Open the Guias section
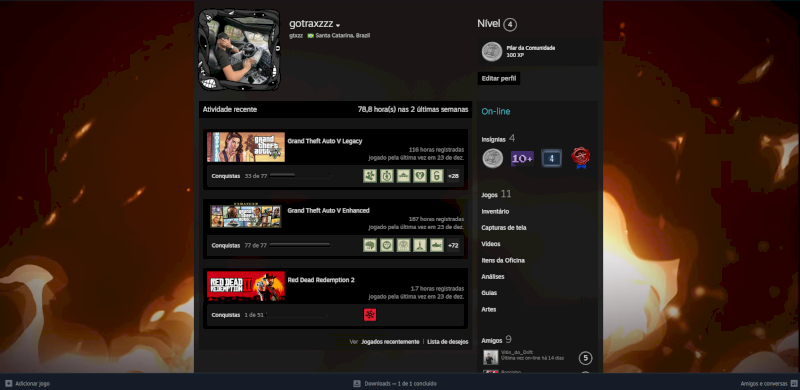Viewport: 800px width, 390px height. (x=489, y=293)
